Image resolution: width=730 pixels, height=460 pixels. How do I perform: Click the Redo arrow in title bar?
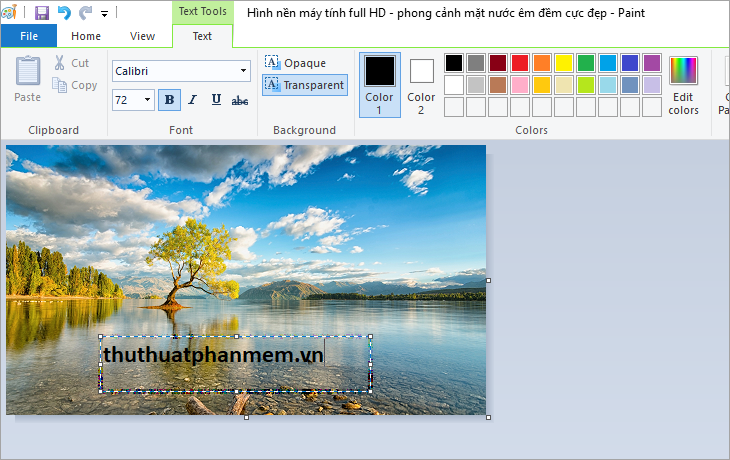click(x=85, y=13)
